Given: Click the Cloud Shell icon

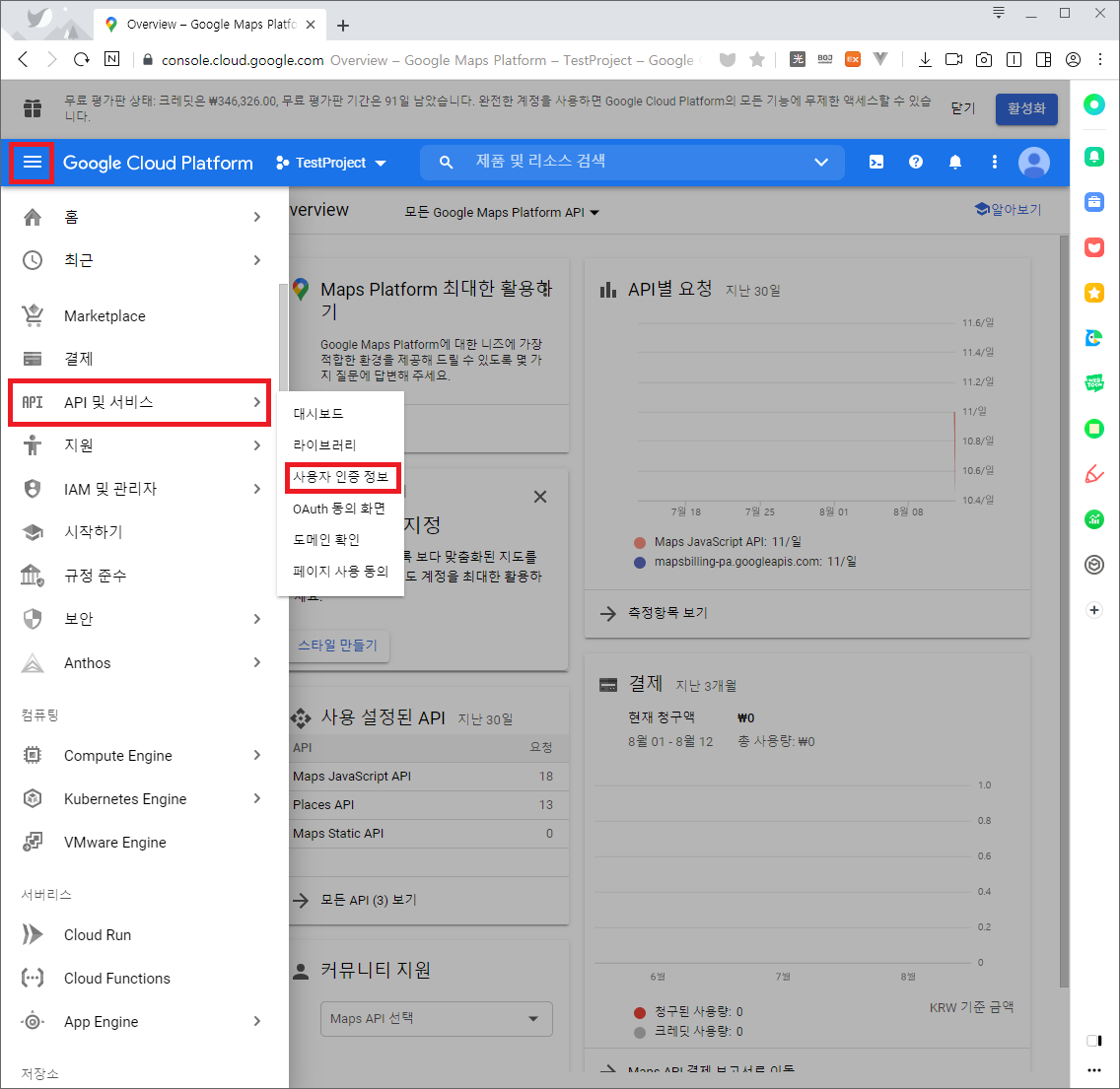Looking at the screenshot, I should coord(875,162).
